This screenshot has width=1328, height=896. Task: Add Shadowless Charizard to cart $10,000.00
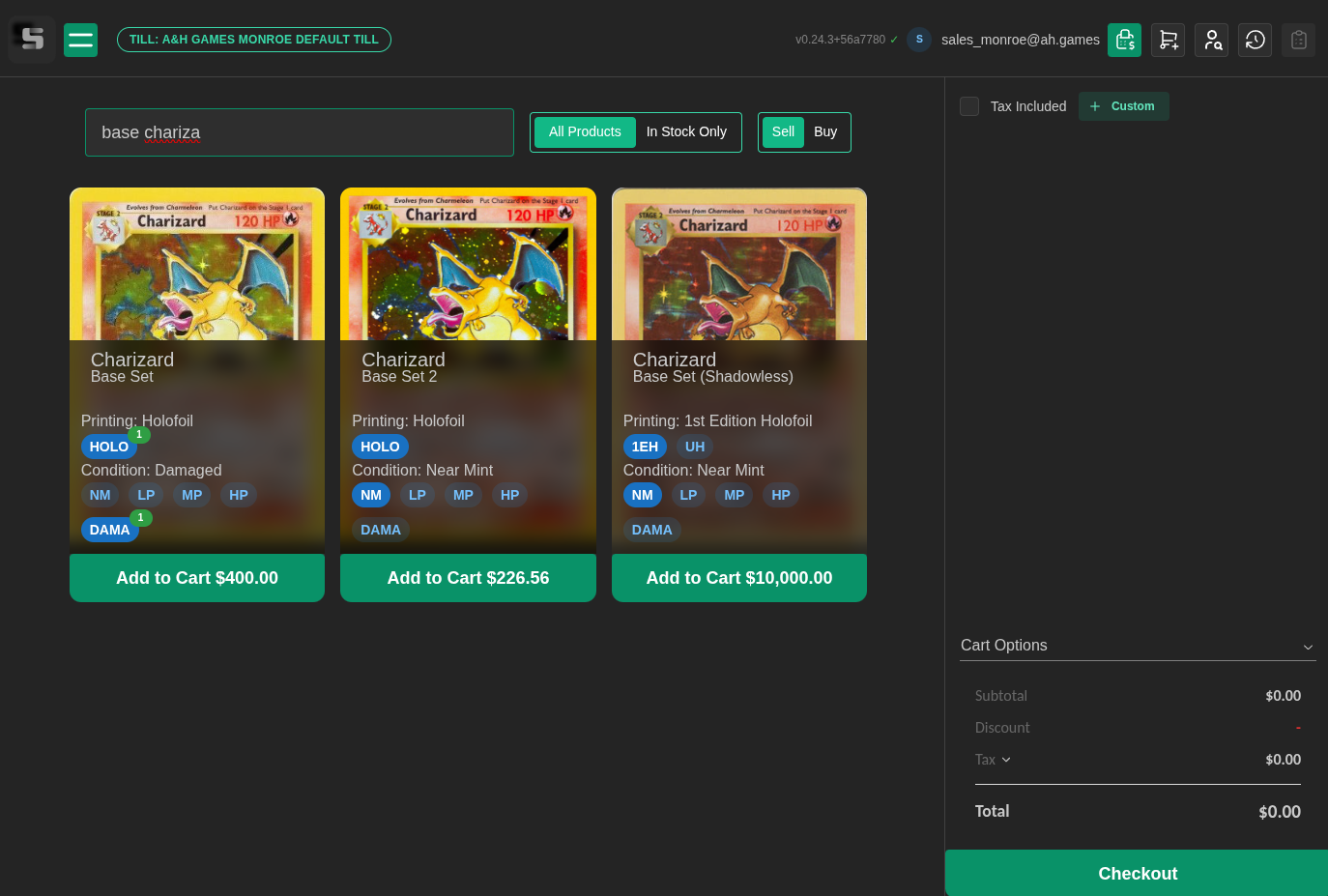click(x=739, y=578)
